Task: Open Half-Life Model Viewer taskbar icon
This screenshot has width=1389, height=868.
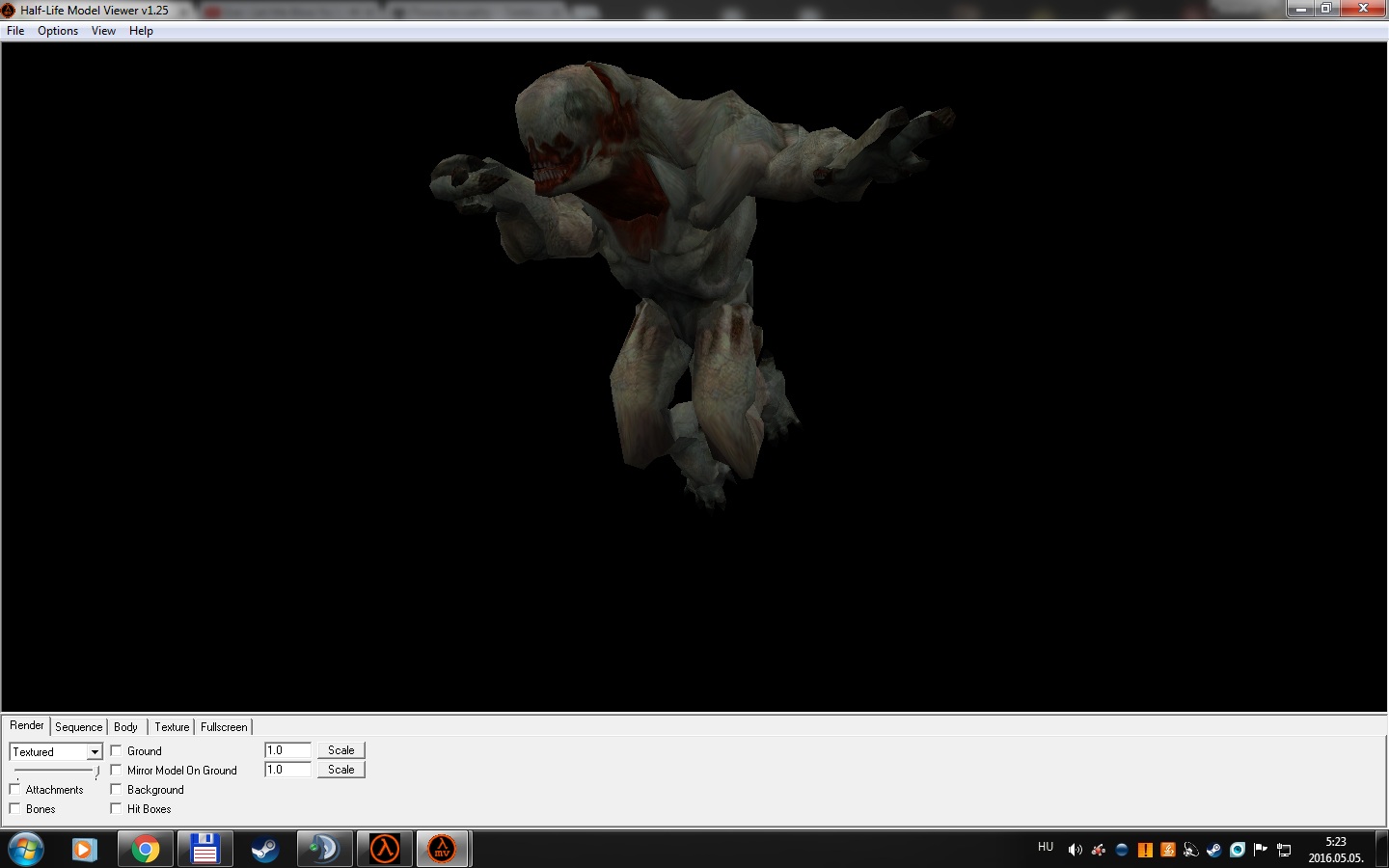Action: tap(442, 849)
